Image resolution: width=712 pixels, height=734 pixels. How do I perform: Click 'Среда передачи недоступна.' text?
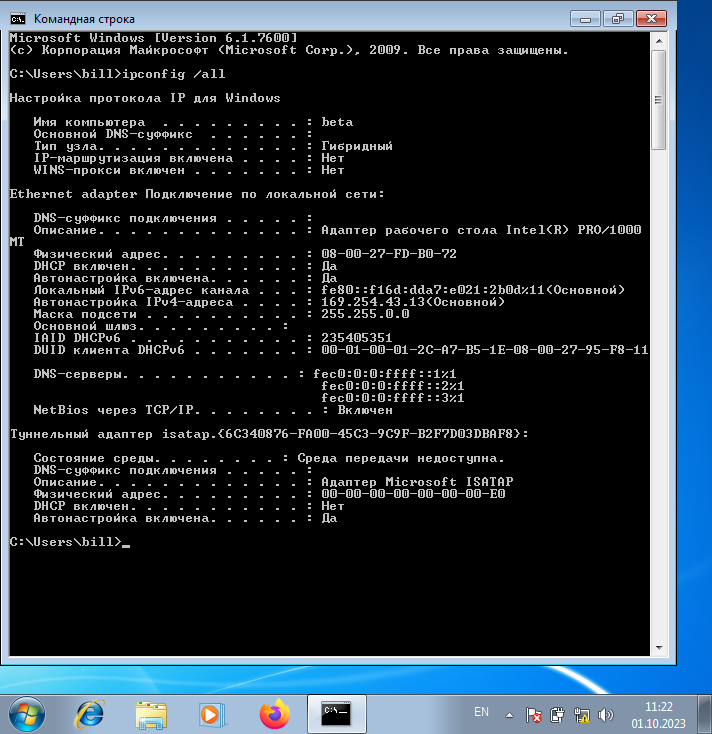pyautogui.click(x=401, y=458)
